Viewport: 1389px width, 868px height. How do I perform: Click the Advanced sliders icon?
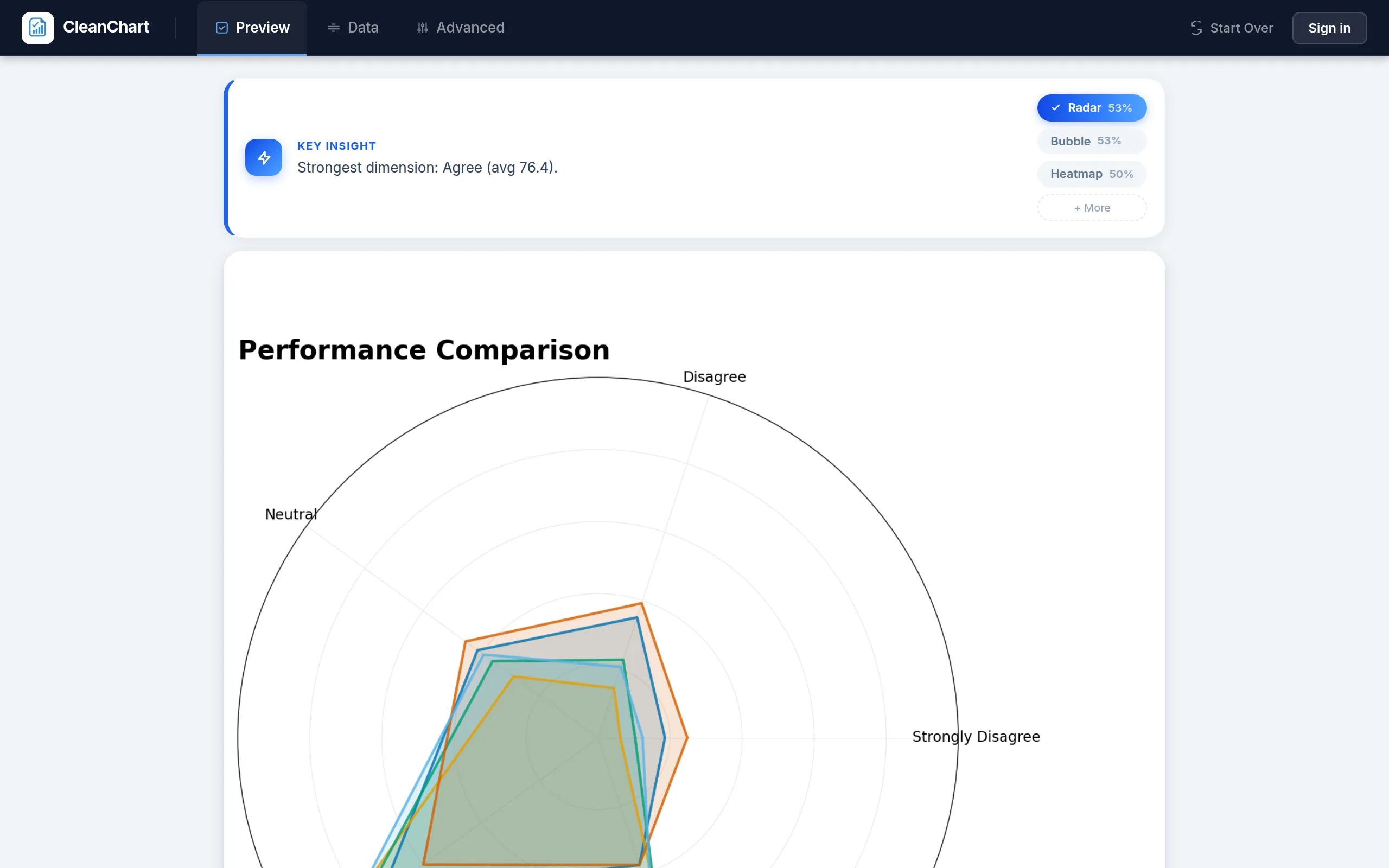pos(423,28)
